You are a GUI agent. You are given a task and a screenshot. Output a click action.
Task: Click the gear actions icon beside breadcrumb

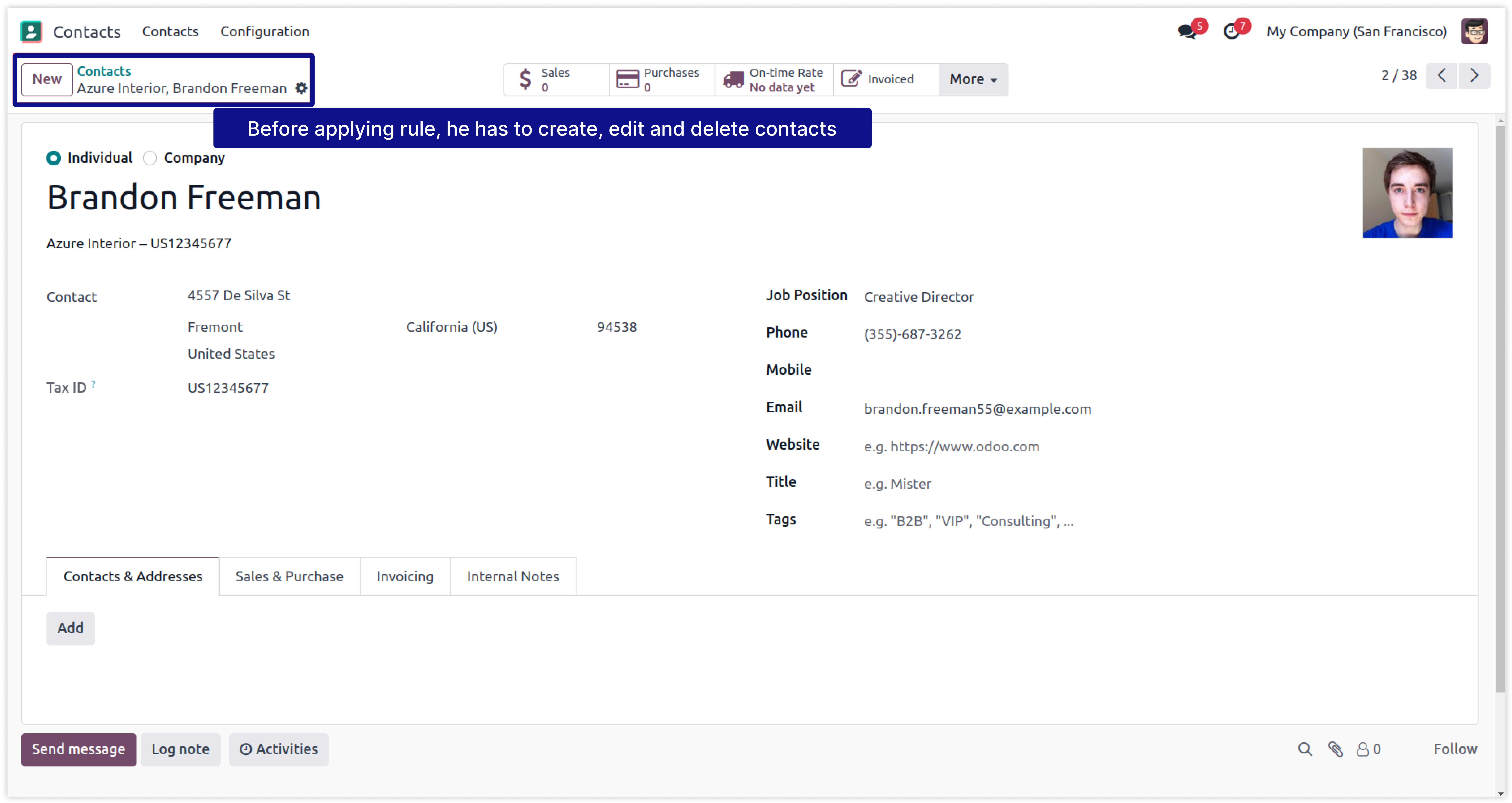point(301,88)
